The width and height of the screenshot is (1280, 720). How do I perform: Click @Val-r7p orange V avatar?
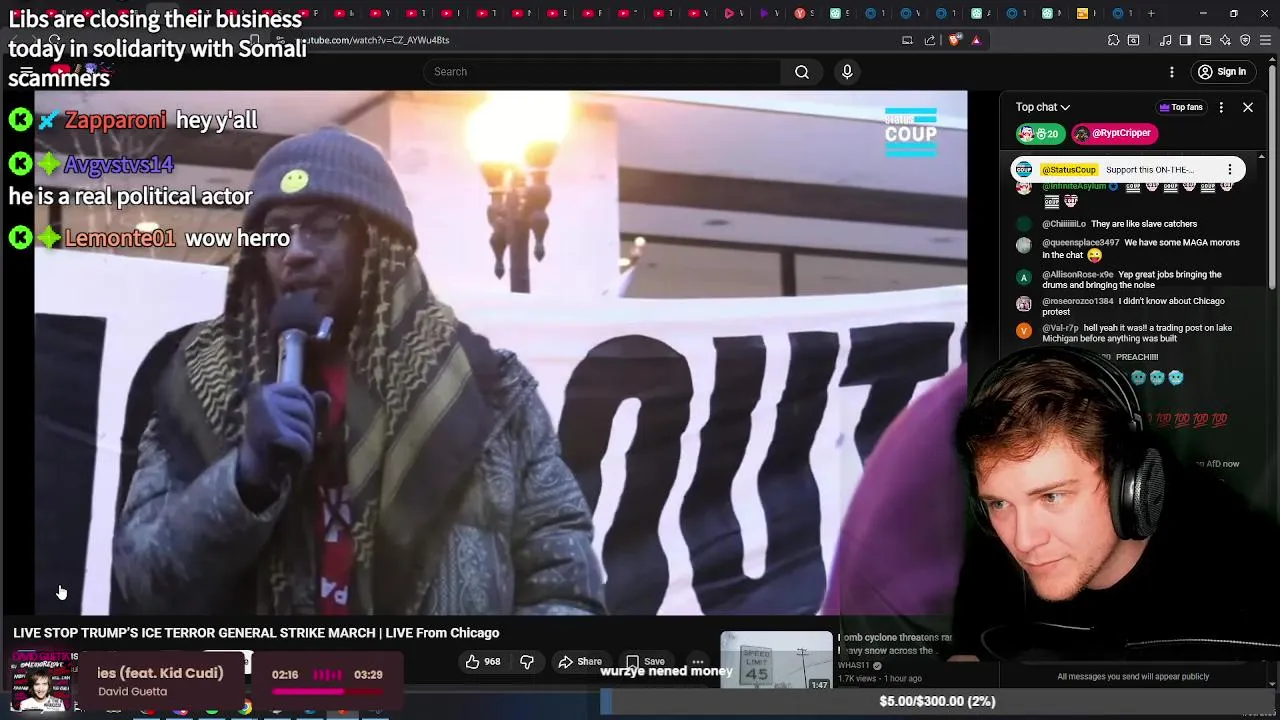(1023, 330)
